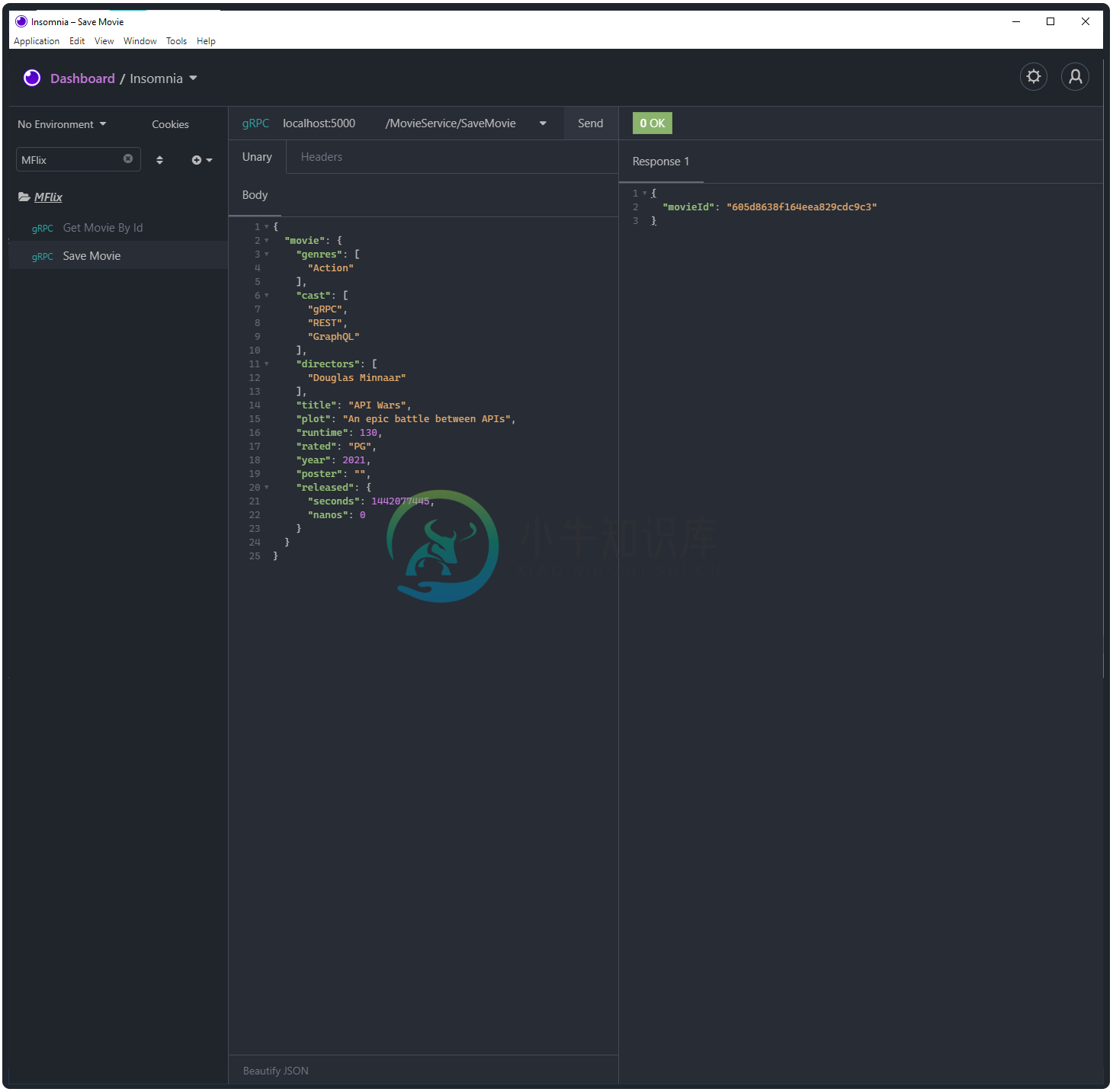1113x1092 pixels.
Task: Go to Dashboard link
Action: pyautogui.click(x=82, y=78)
